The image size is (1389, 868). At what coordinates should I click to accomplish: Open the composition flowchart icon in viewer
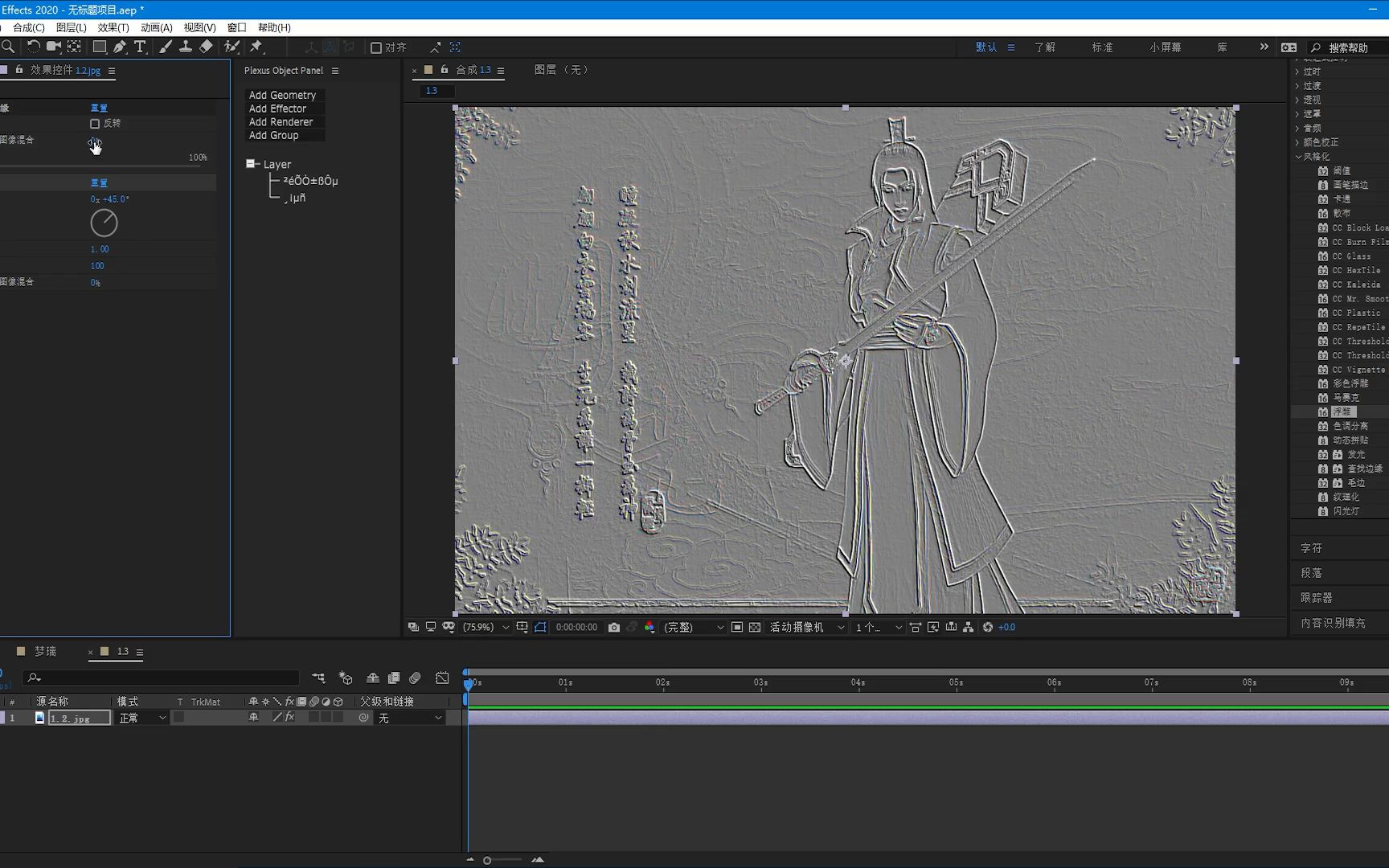969,627
